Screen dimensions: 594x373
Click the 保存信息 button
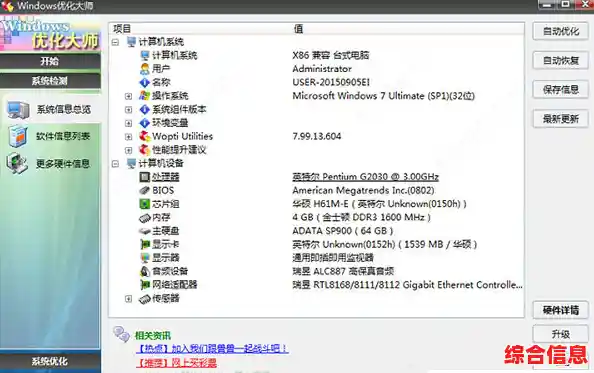point(561,90)
